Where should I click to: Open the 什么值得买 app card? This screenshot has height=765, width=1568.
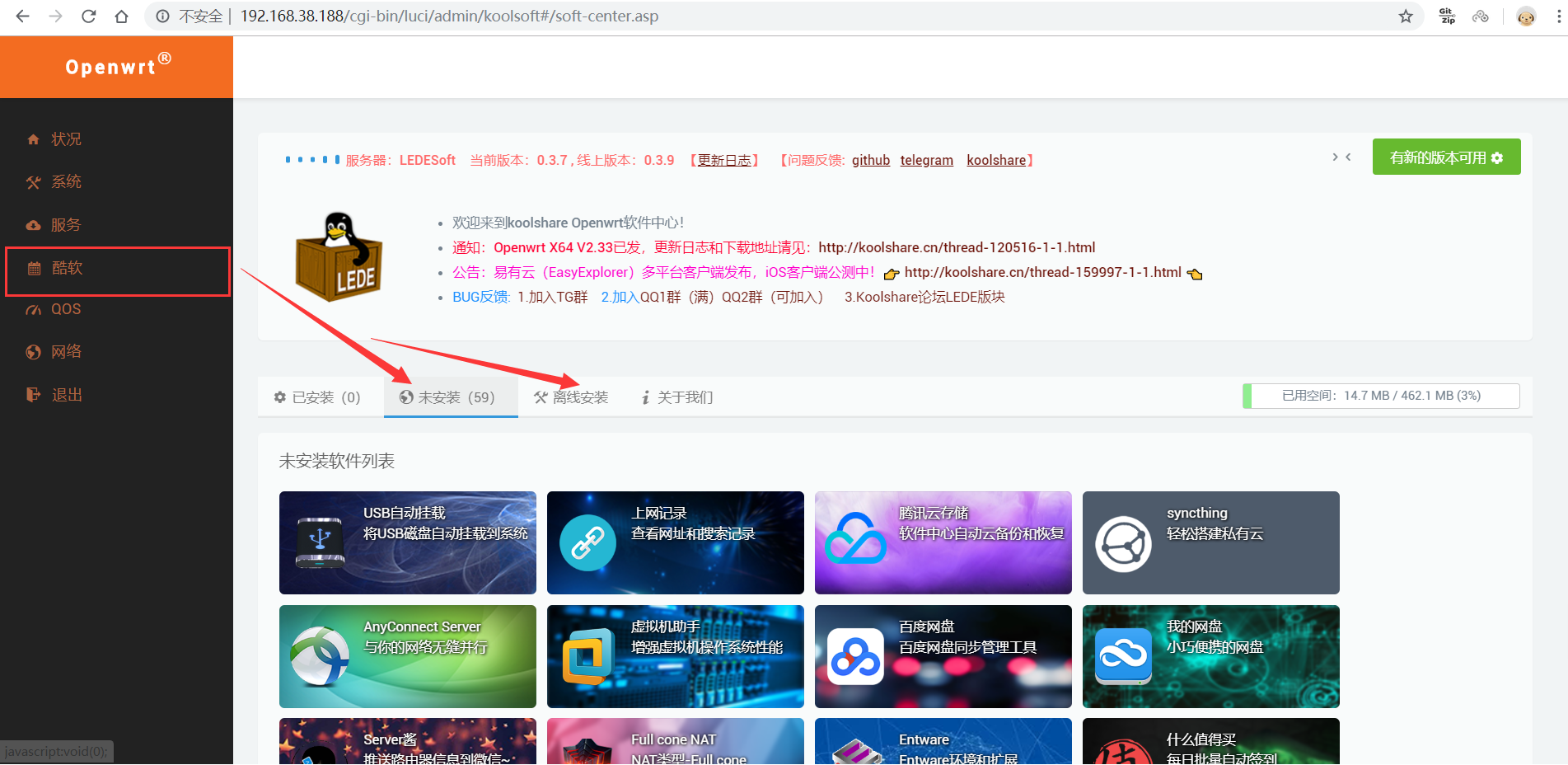1211,741
